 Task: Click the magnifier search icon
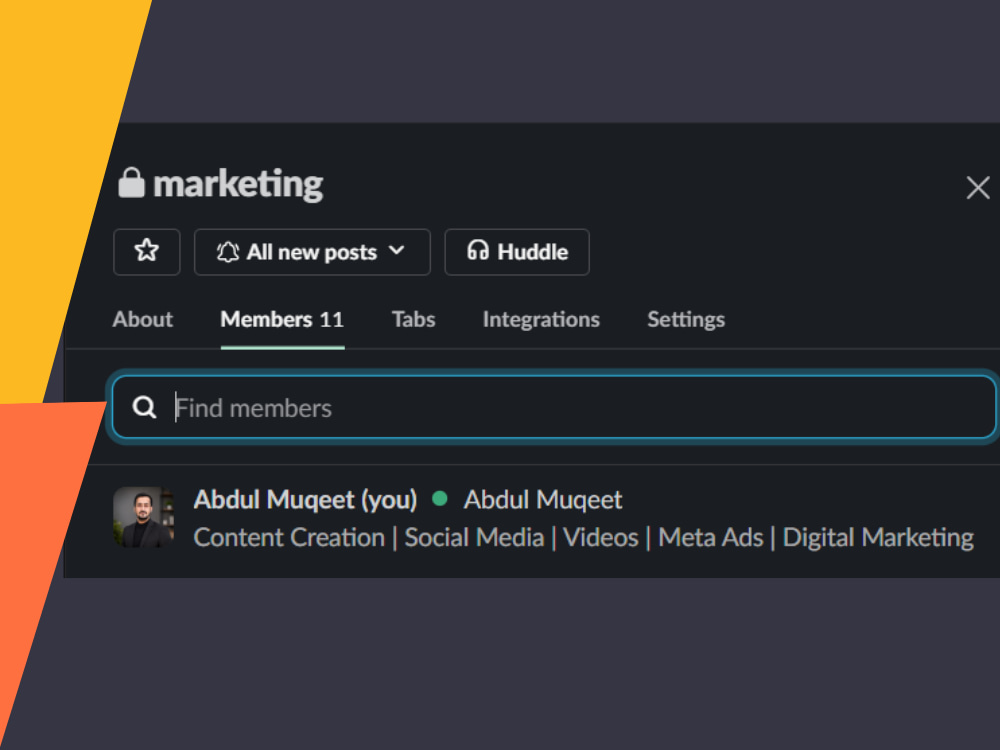(144, 407)
